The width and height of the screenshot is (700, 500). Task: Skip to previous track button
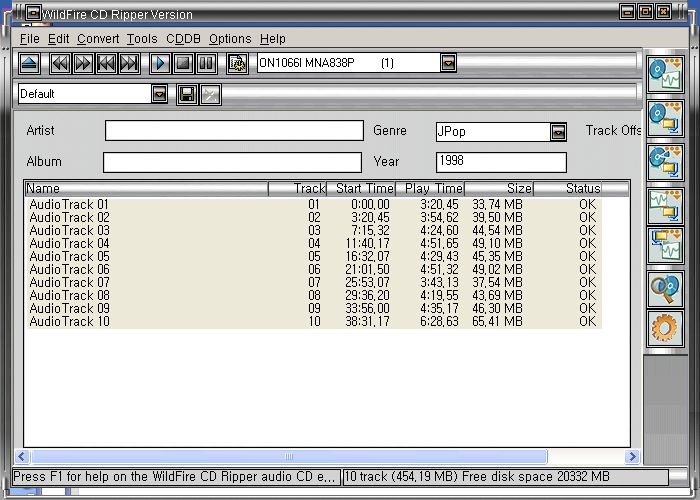(106, 63)
